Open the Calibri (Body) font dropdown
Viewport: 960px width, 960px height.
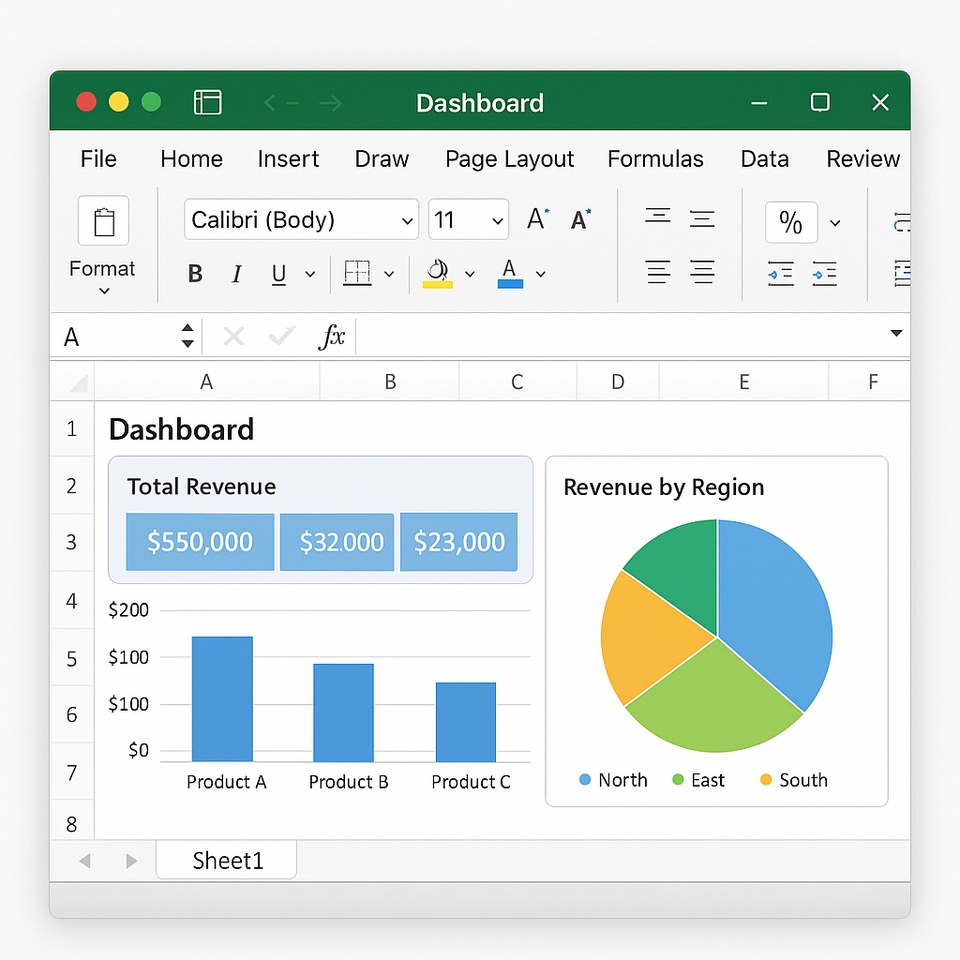coord(301,220)
